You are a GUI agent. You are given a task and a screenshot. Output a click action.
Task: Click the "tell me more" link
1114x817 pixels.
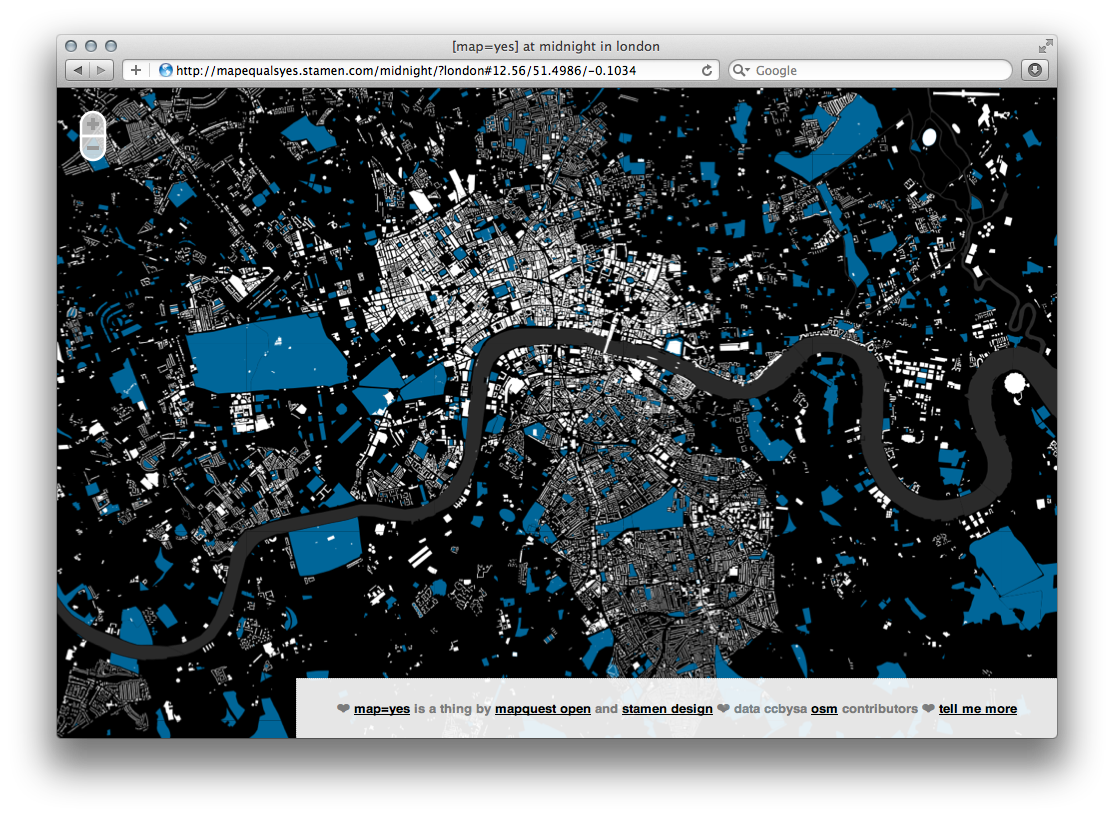[x=977, y=709]
